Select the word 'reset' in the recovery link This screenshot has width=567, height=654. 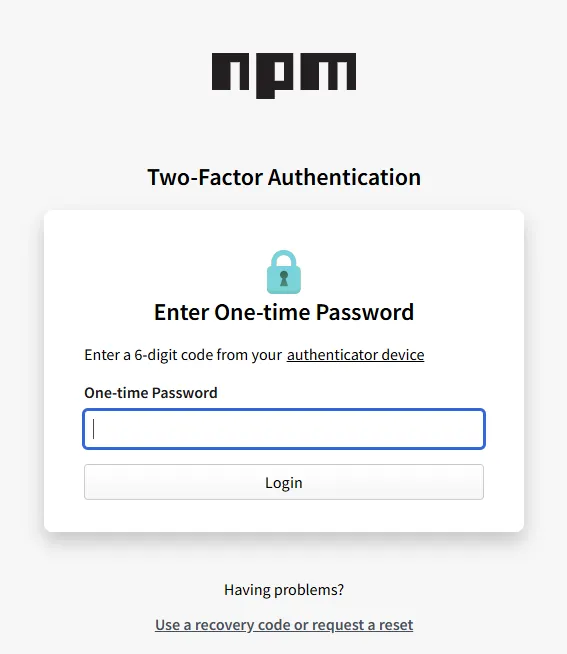[x=396, y=625]
